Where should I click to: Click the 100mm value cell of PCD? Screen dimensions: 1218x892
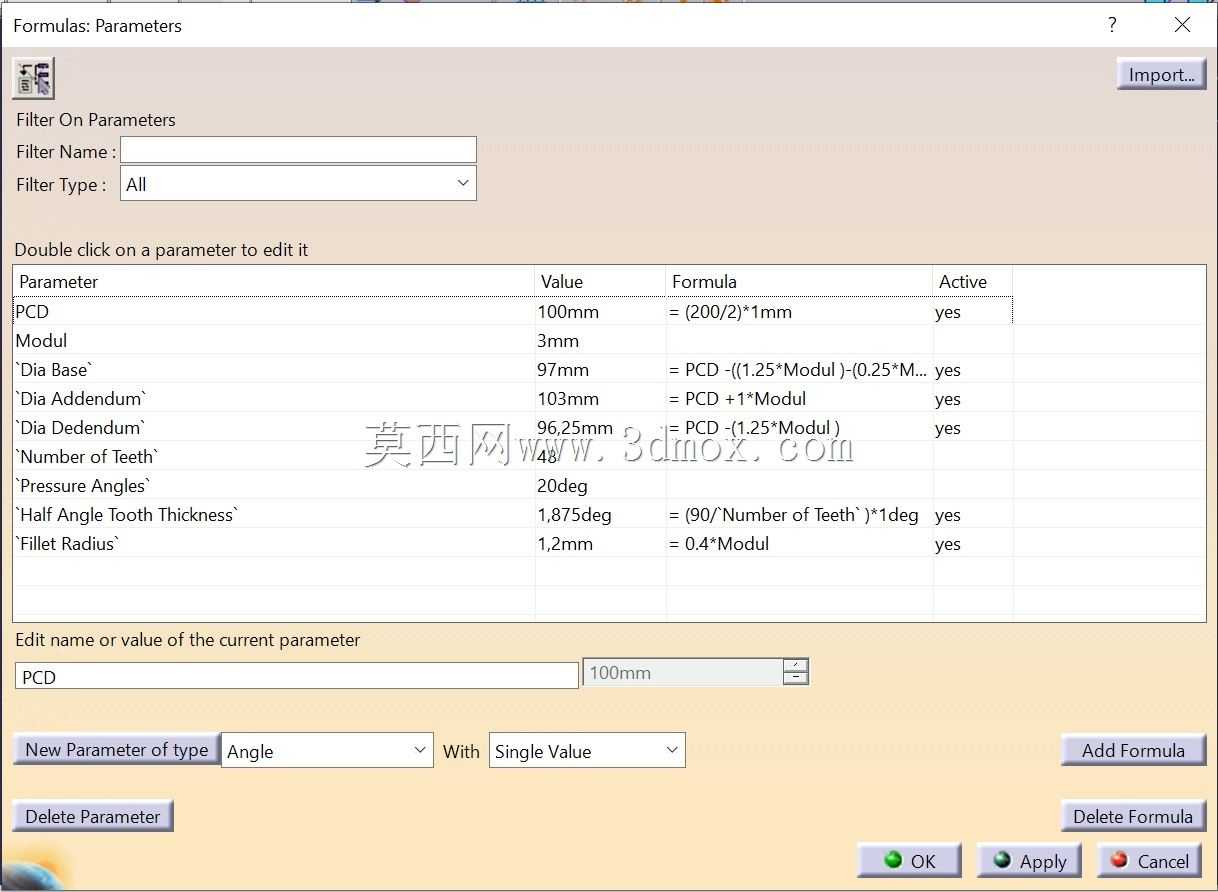600,311
